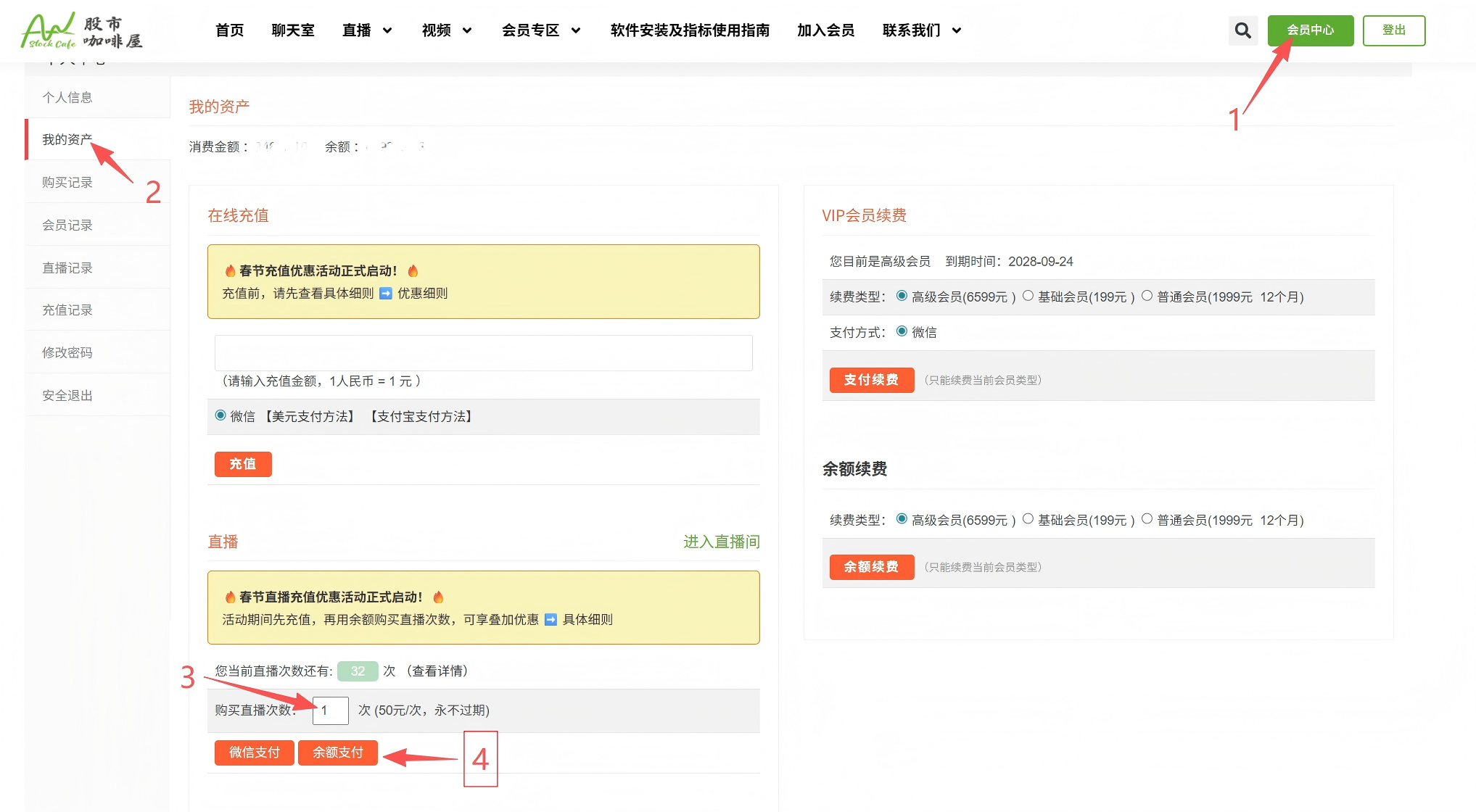
Task: Go to 充值记录 sidebar item
Action: tap(67, 310)
